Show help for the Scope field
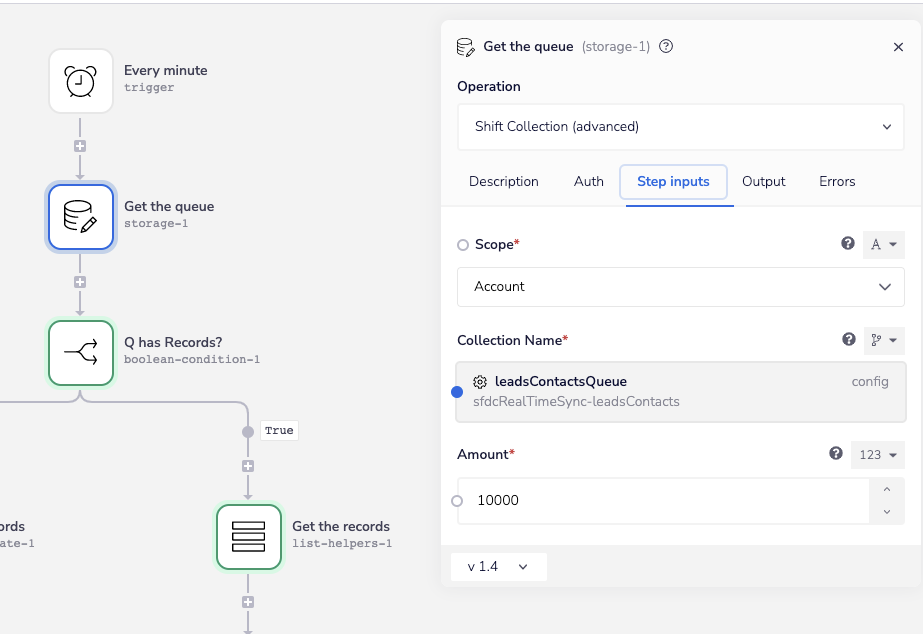Viewport: 923px width, 634px height. tap(848, 243)
